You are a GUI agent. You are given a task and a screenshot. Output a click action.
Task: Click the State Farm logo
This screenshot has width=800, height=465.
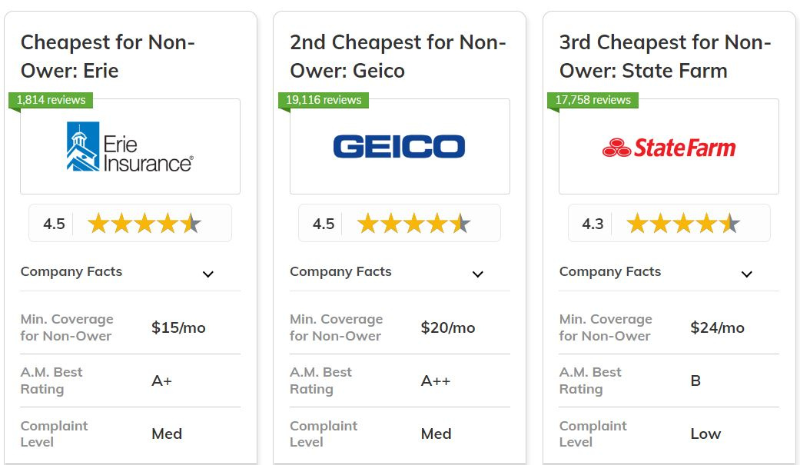tap(669, 148)
